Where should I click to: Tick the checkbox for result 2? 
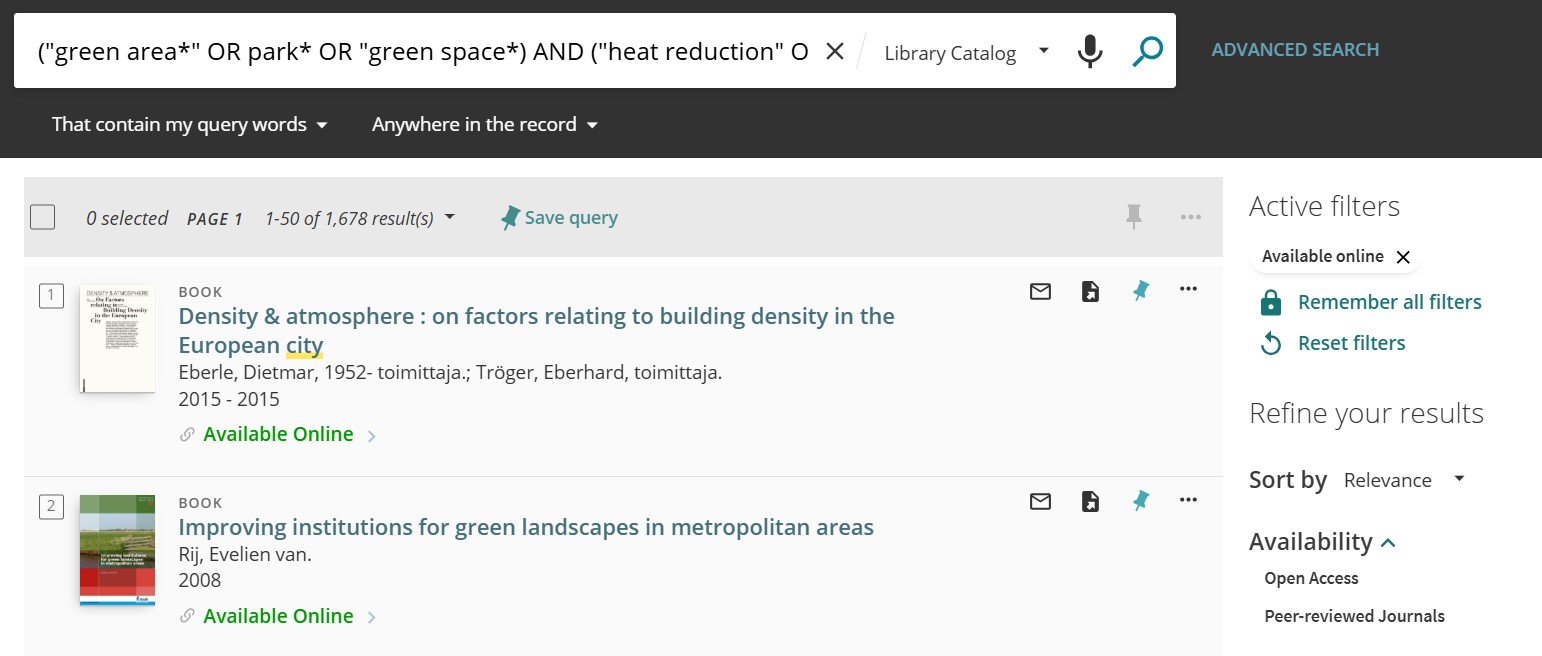point(51,506)
